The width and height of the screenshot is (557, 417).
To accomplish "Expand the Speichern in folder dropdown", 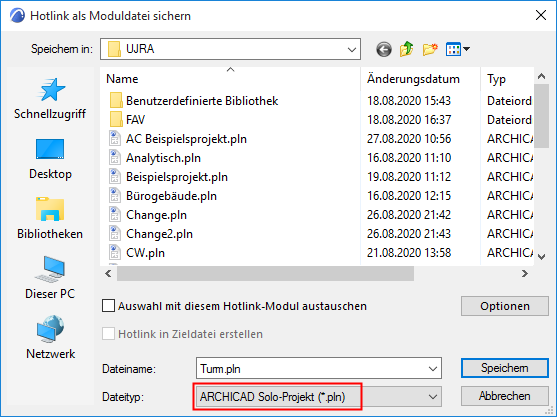I will pyautogui.click(x=352, y=49).
